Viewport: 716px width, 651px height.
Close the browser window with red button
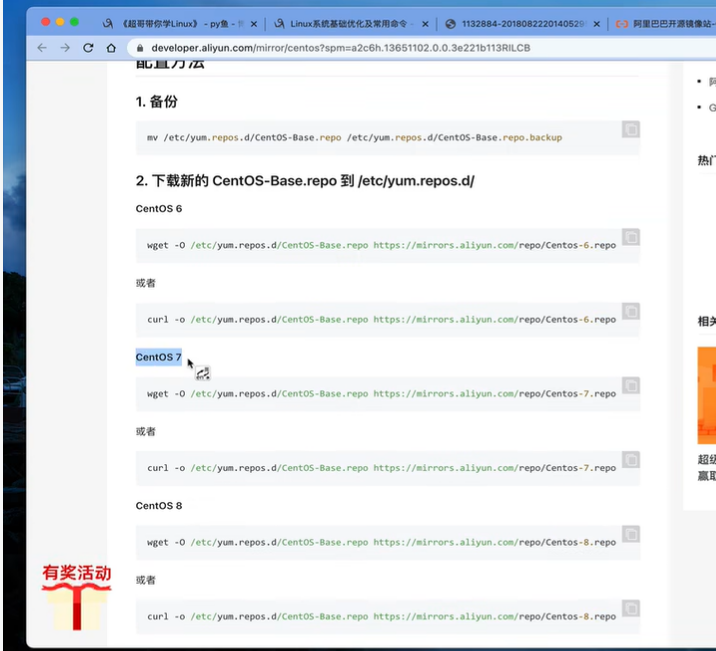45,22
